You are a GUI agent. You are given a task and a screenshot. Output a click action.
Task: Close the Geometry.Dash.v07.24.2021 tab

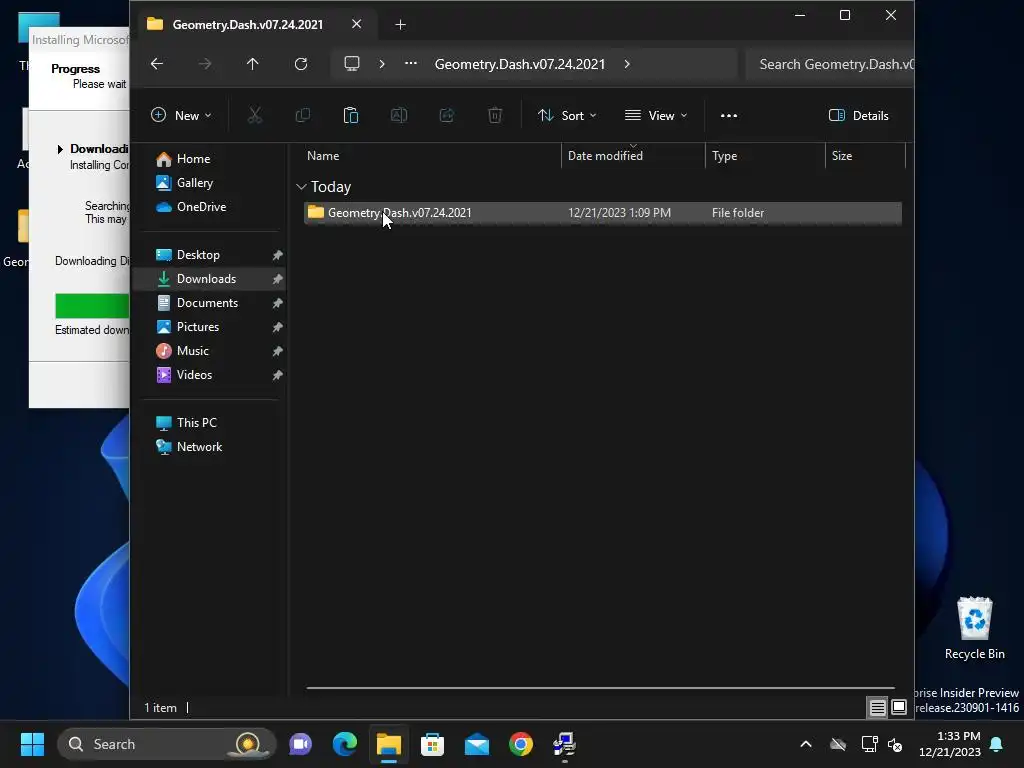pyautogui.click(x=357, y=24)
